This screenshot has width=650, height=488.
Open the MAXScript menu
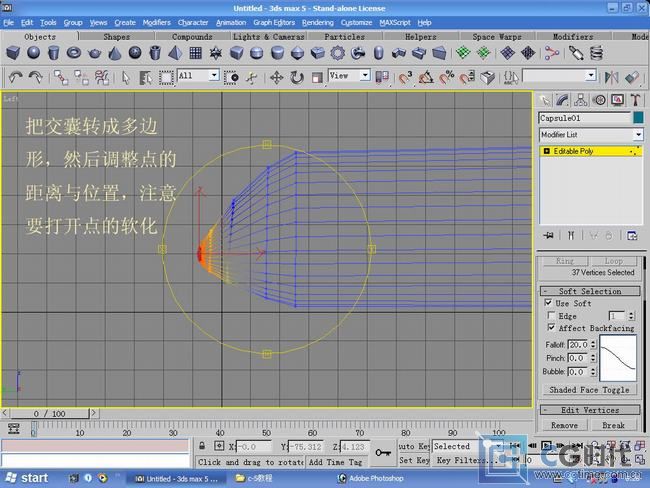click(x=395, y=22)
